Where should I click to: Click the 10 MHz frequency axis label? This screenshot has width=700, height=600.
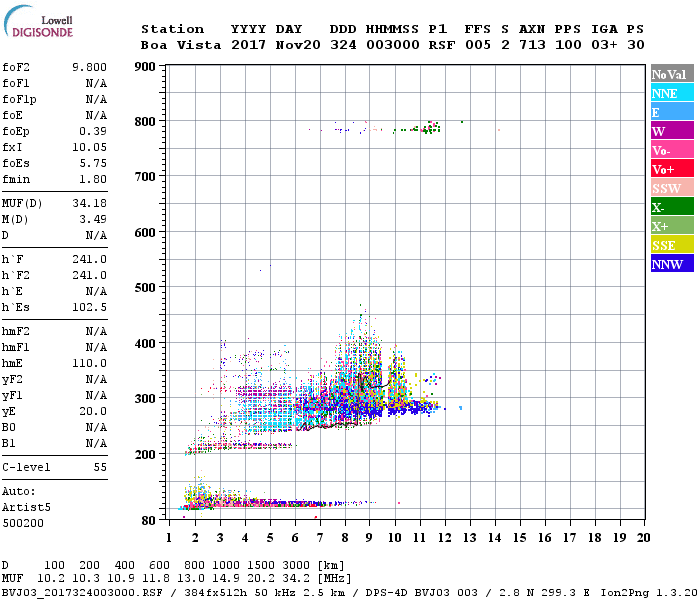[394, 538]
